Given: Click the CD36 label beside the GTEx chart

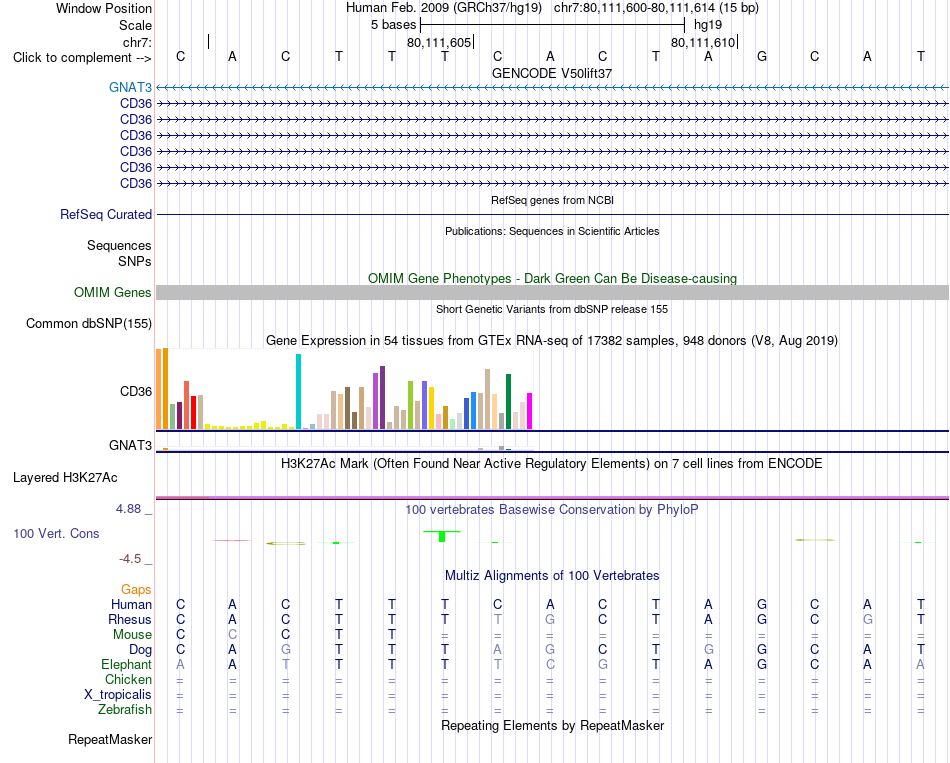Looking at the screenshot, I should (x=136, y=391).
